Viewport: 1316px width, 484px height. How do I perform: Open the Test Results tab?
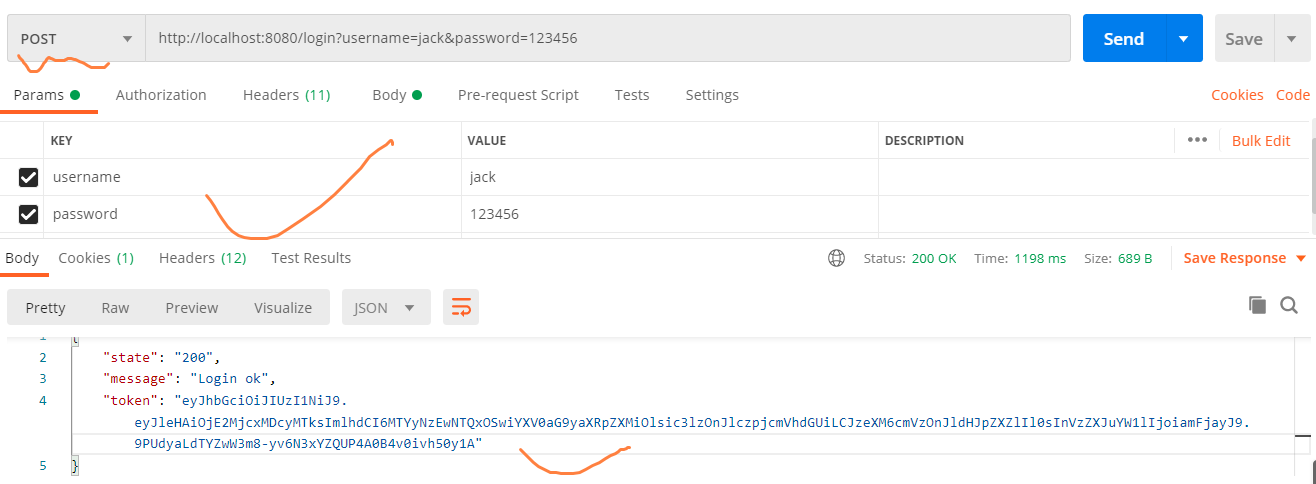[x=311, y=258]
